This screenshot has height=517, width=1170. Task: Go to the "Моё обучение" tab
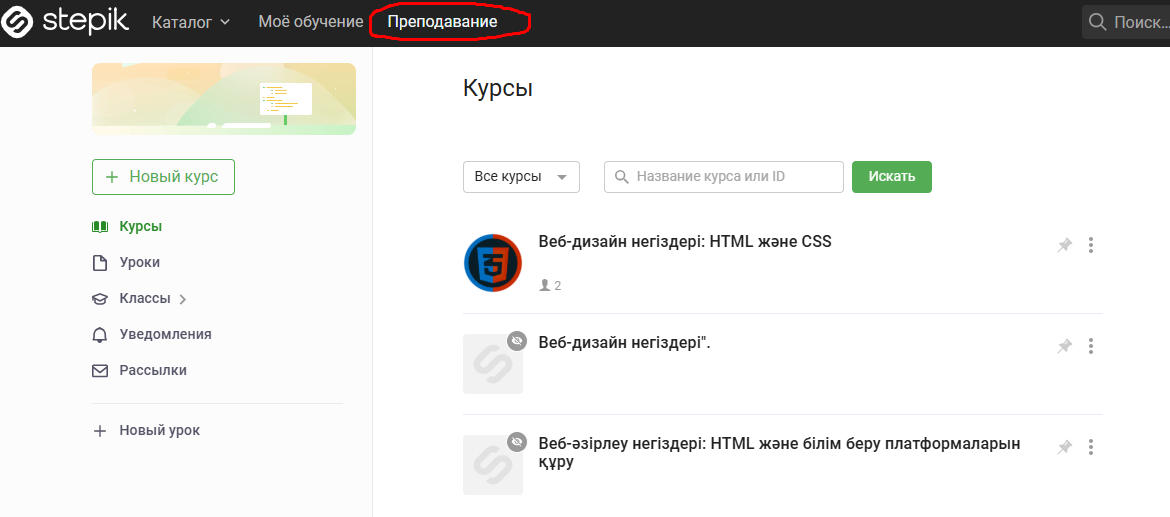click(x=310, y=22)
